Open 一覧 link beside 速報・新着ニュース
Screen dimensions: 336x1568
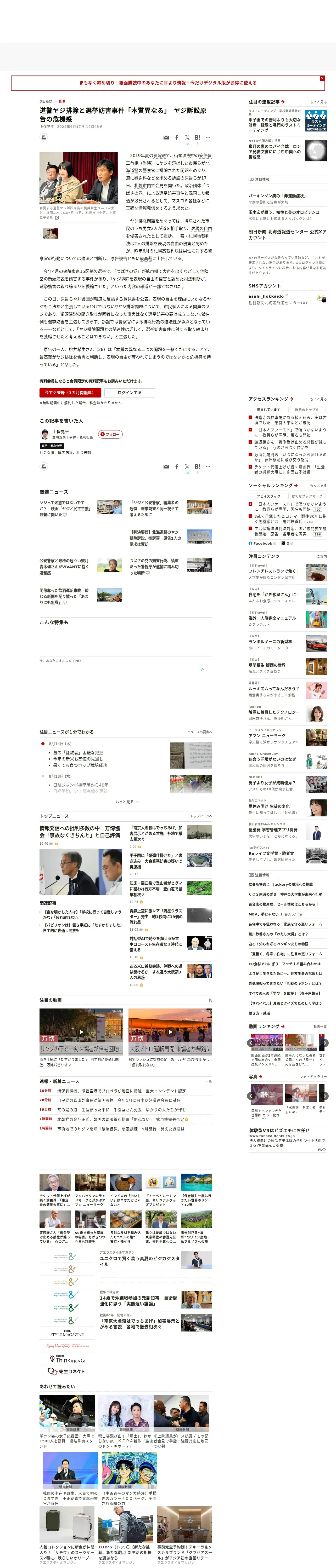209,1082
